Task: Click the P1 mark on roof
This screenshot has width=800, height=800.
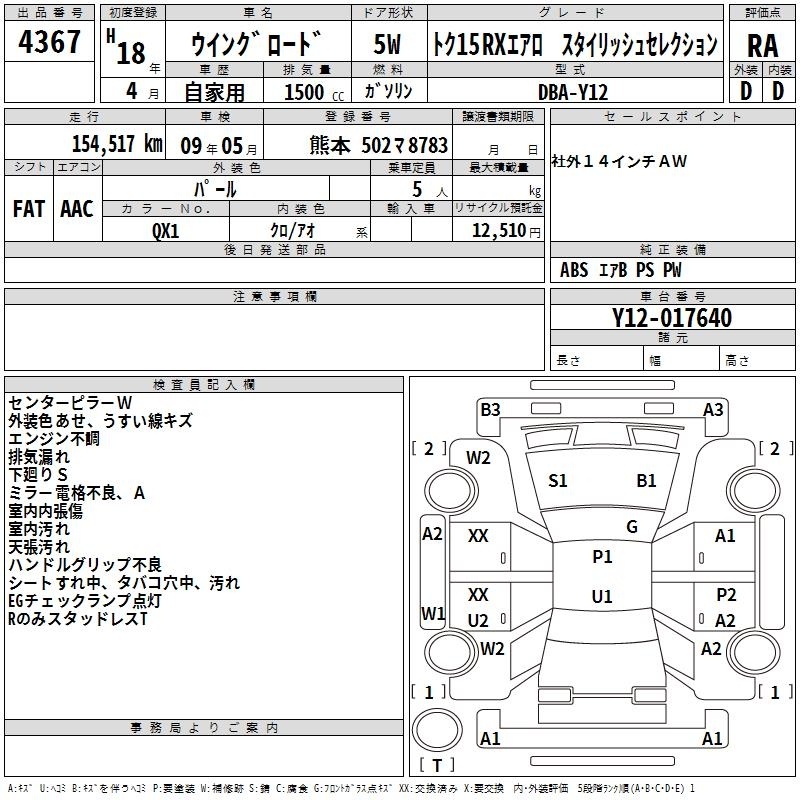Action: 602,557
